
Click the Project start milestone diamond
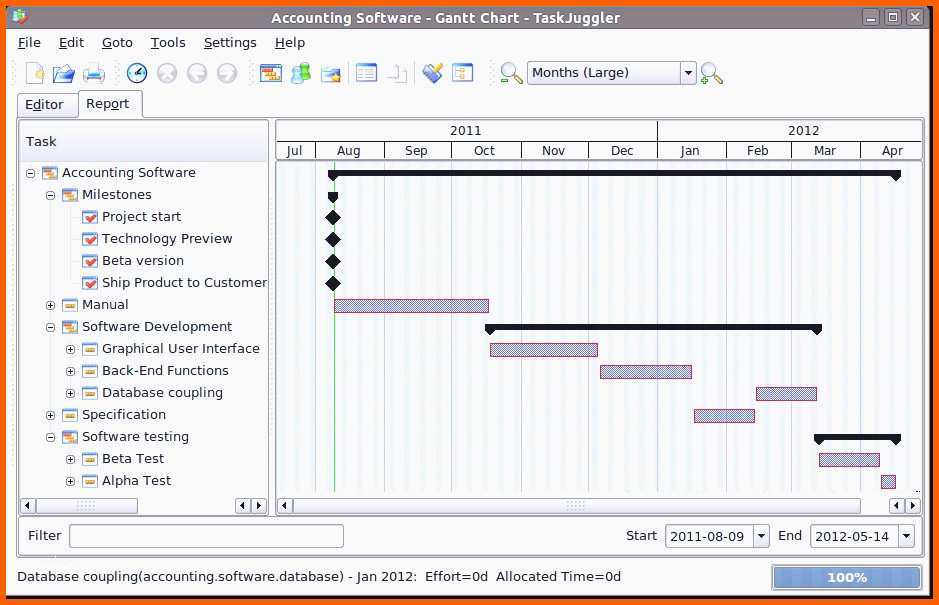[333, 217]
